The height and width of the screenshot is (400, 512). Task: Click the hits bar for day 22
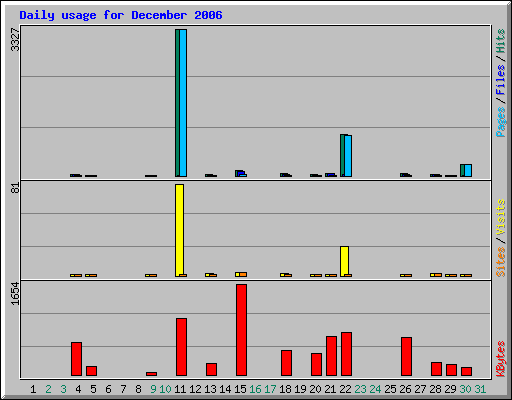[342, 155]
